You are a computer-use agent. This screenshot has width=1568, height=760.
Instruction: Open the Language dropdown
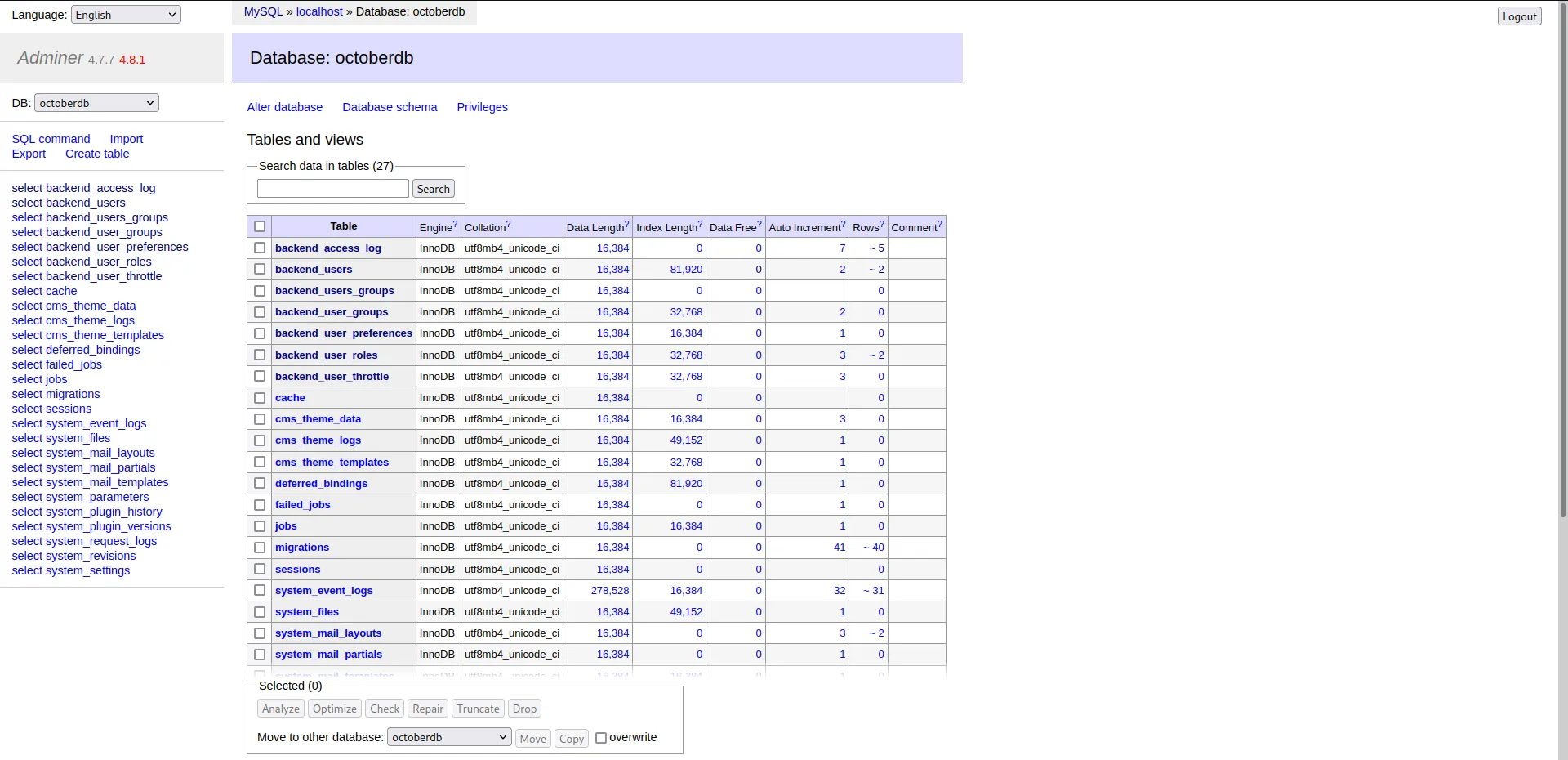tap(126, 15)
